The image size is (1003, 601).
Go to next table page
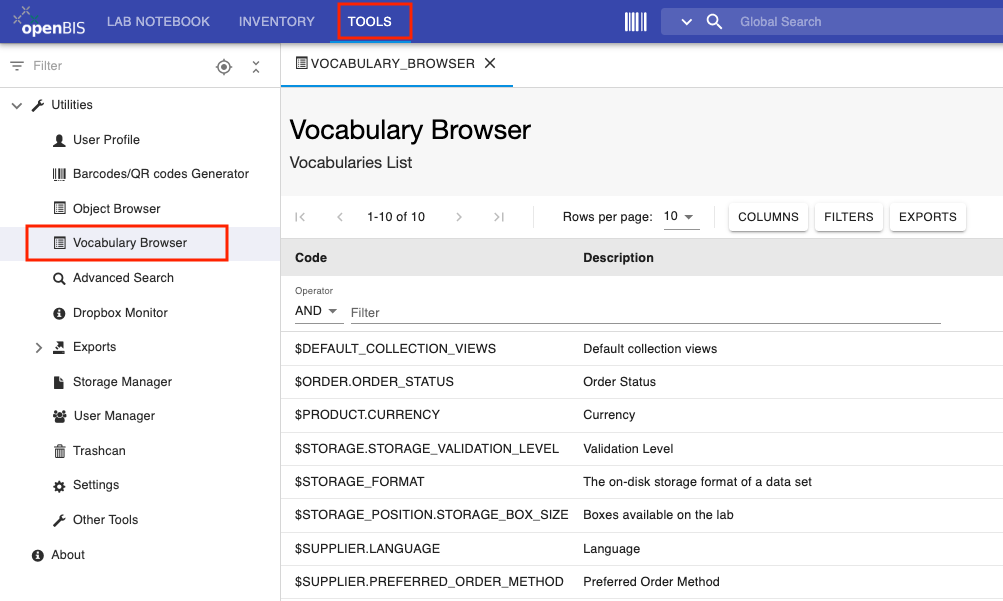tap(459, 217)
